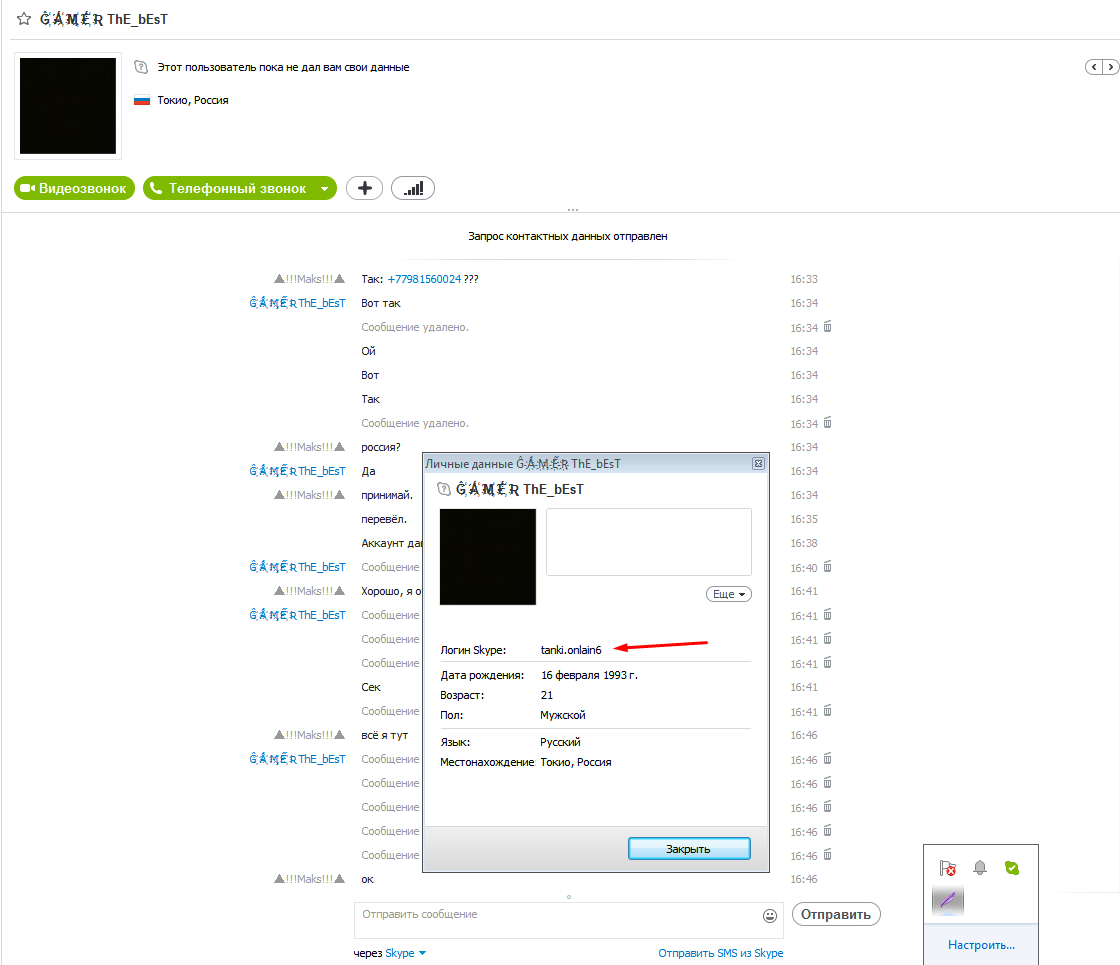Click !!!Maks!!! sender name beside 'ок'

point(309,879)
